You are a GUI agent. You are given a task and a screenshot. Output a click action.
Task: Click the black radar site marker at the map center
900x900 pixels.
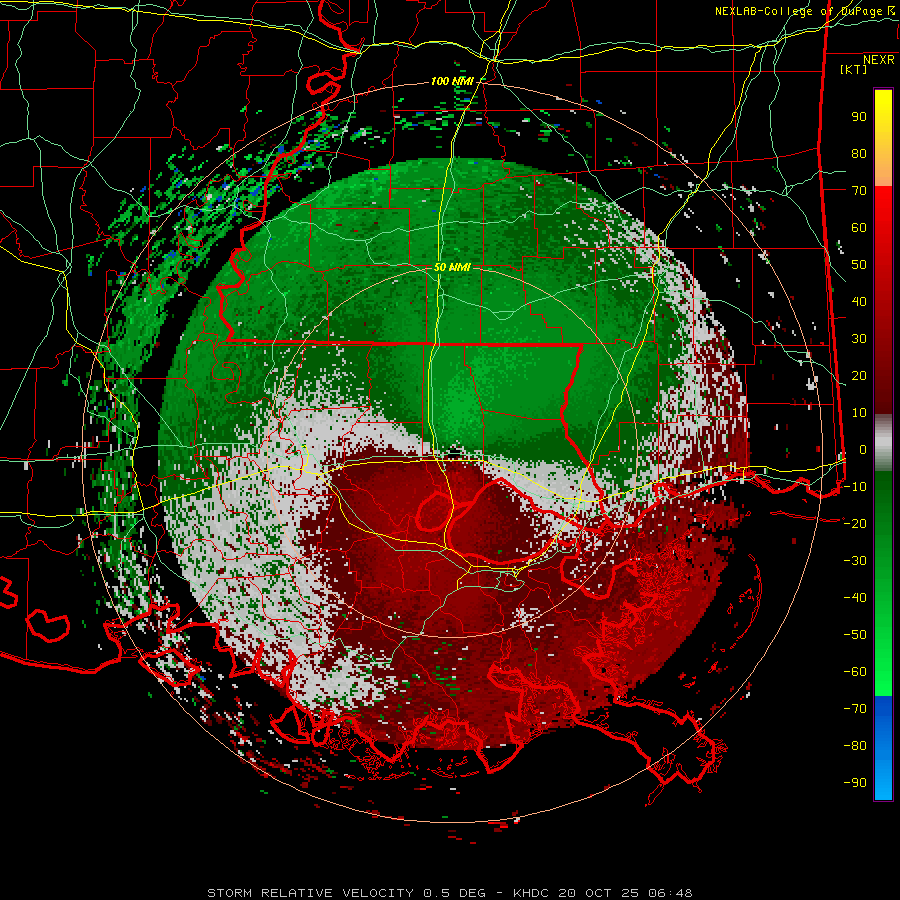pos(453,453)
